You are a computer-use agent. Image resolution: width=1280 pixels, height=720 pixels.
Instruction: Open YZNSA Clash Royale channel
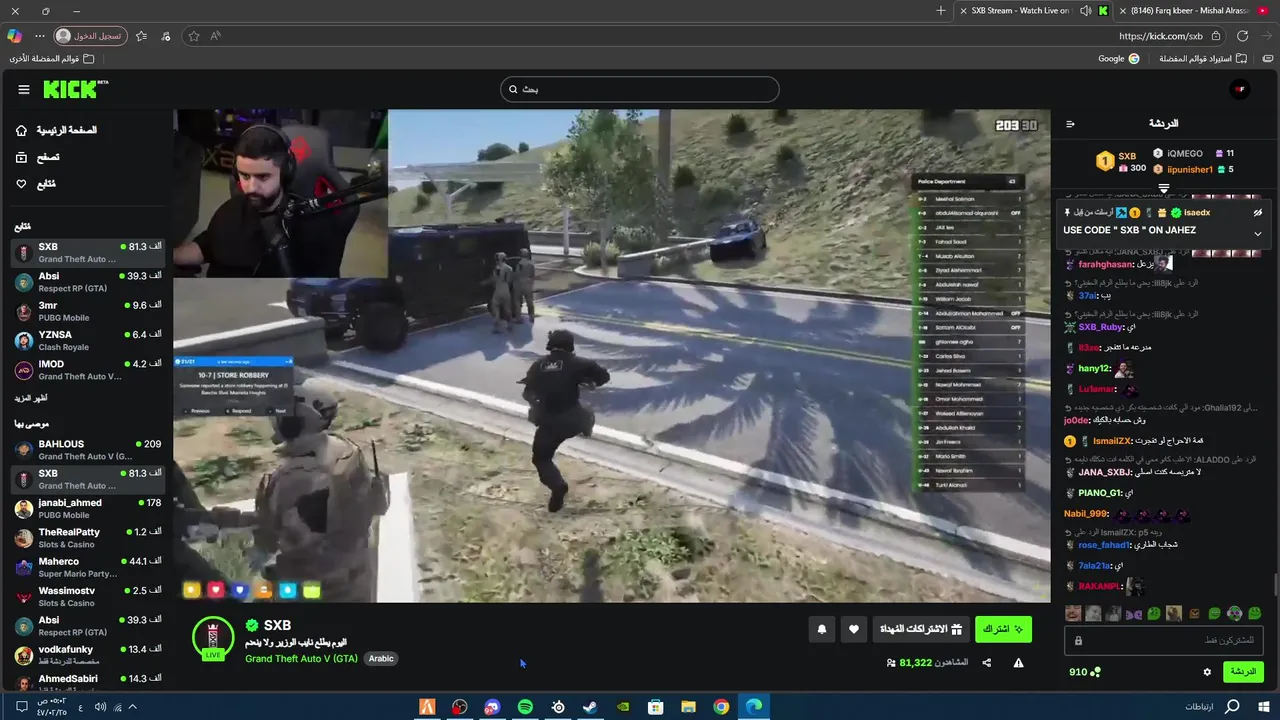point(88,341)
